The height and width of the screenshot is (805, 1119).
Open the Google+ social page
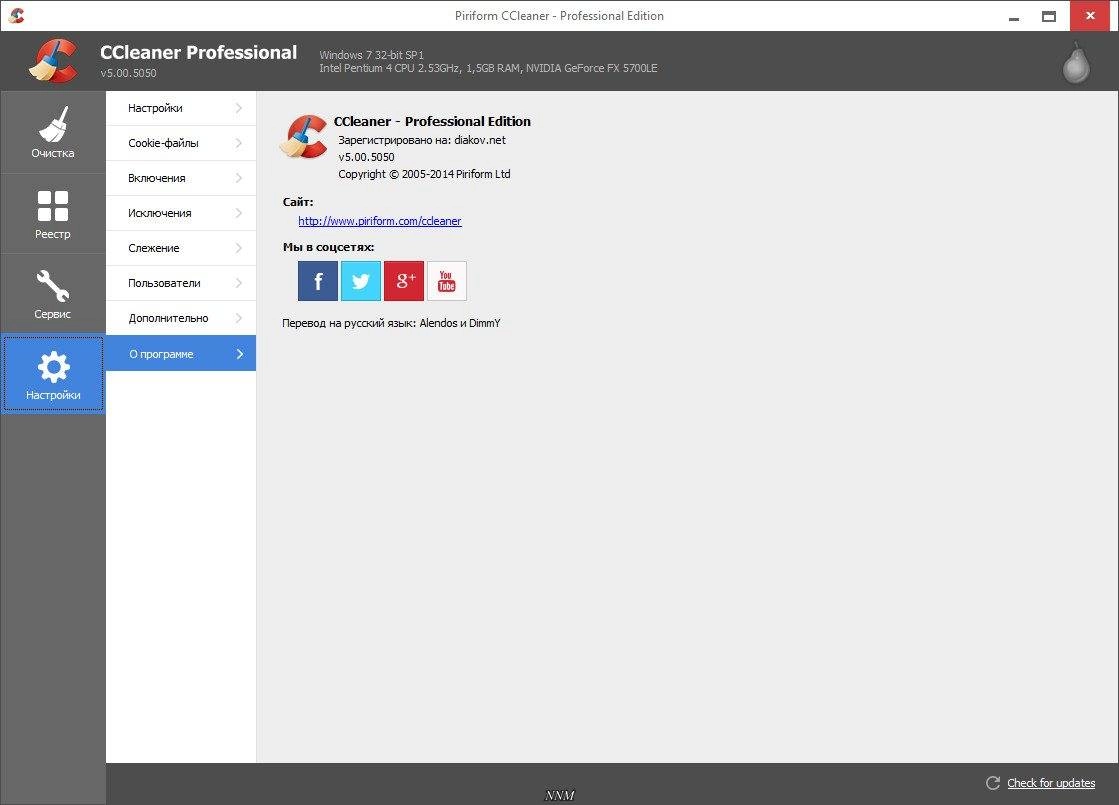point(404,280)
